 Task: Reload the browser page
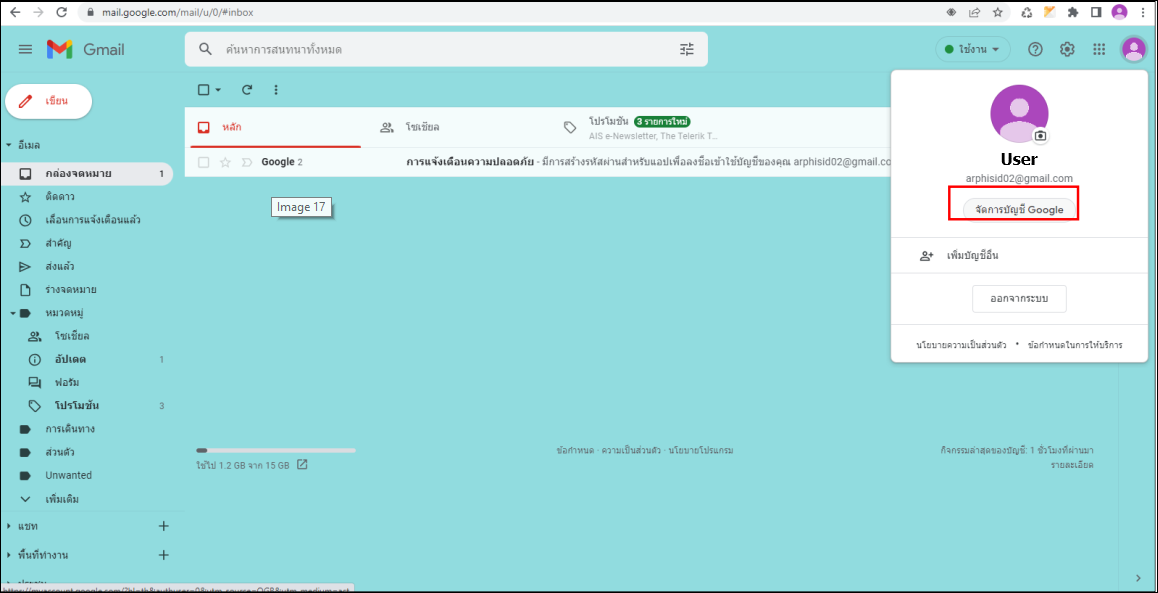click(x=61, y=13)
